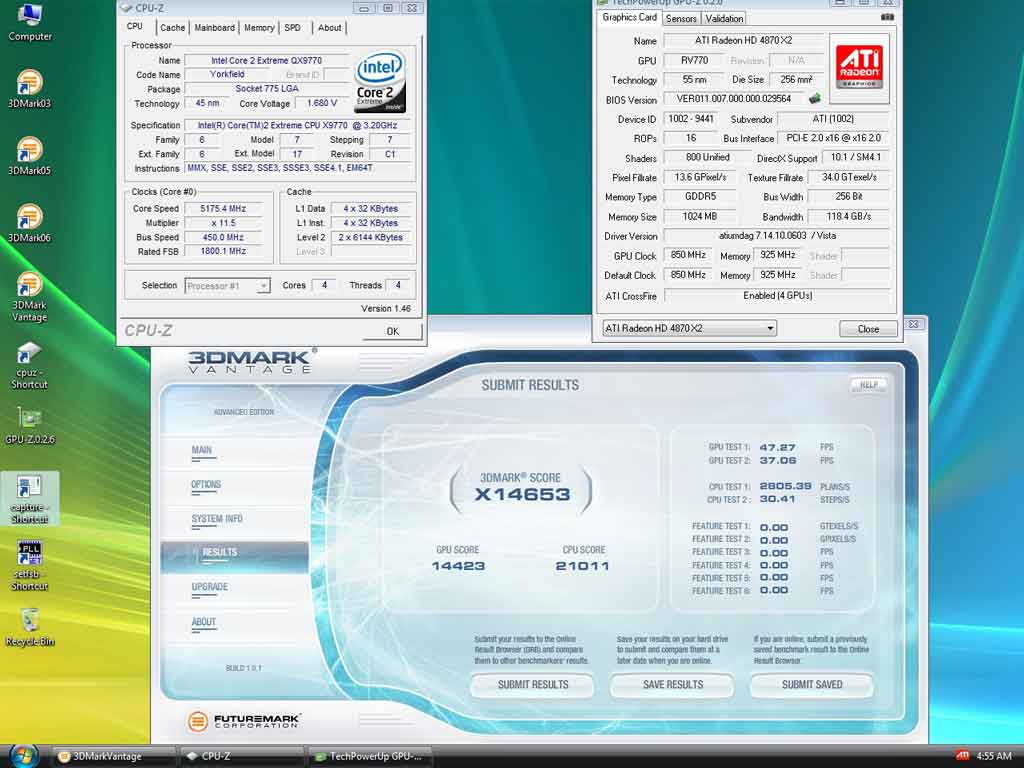Open the Computer desktop icon

[x=29, y=22]
